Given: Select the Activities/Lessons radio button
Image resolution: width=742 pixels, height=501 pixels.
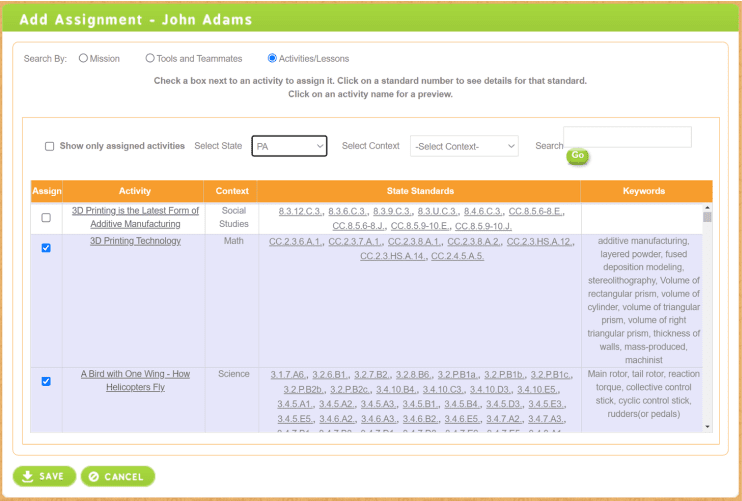Looking at the screenshot, I should (272, 59).
